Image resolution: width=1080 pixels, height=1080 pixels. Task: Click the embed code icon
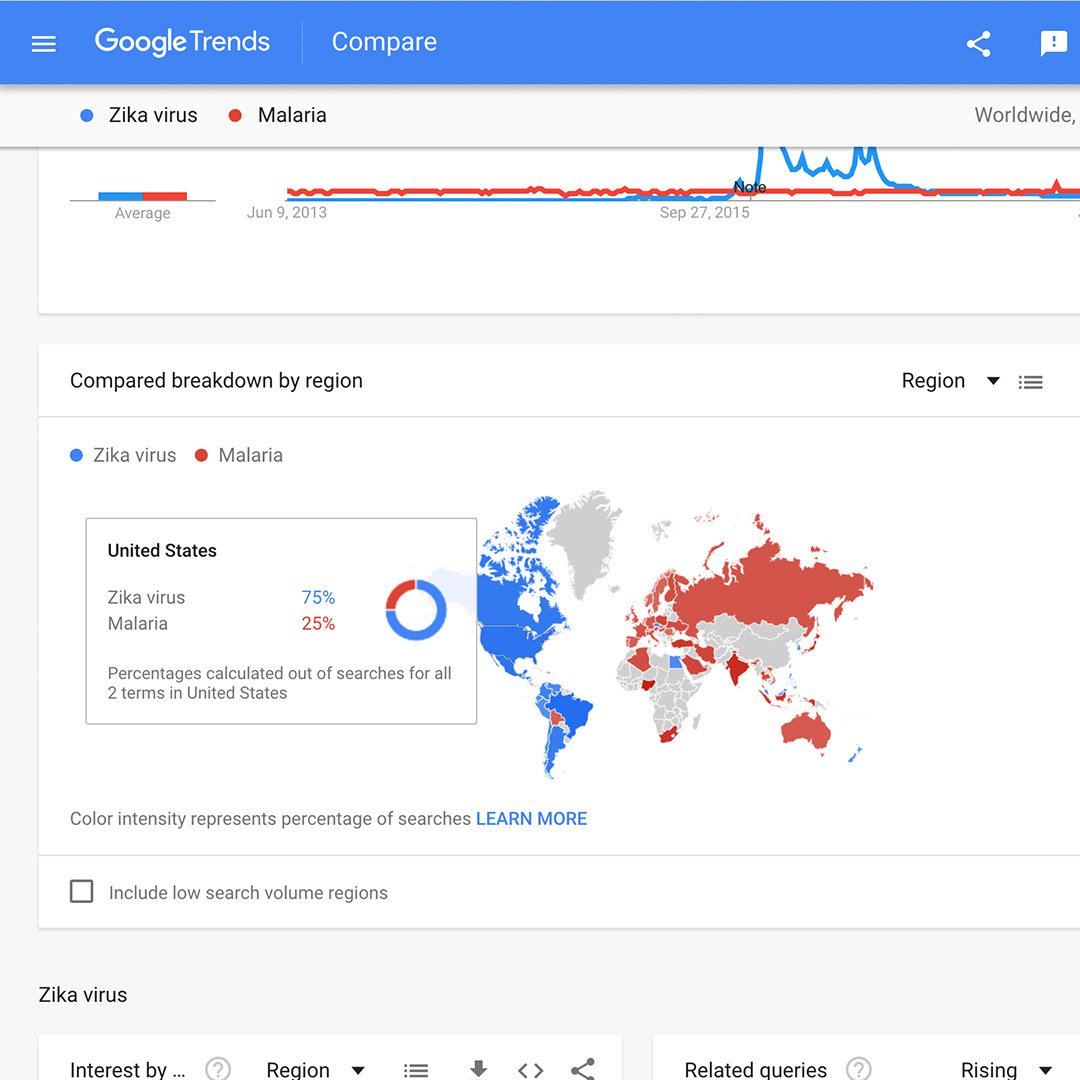[530, 1069]
